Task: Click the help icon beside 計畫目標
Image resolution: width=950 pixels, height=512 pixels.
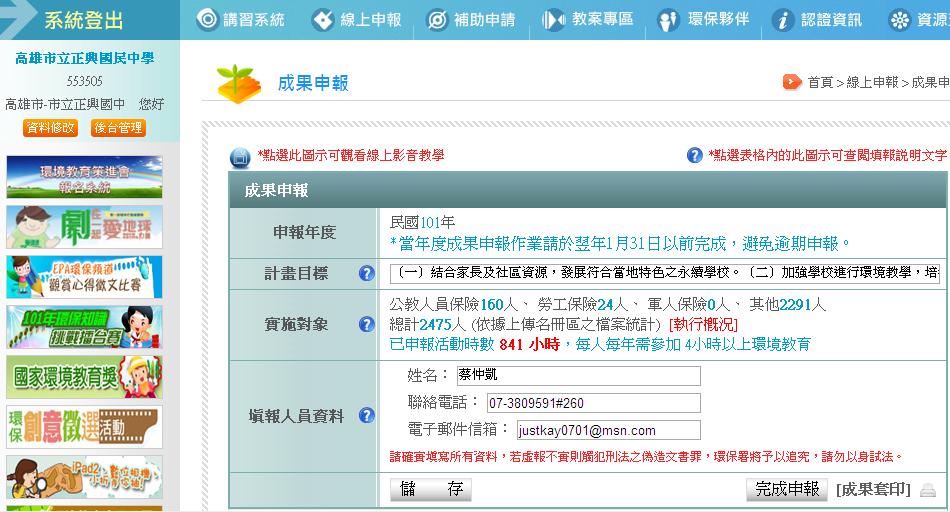Action: 367,273
